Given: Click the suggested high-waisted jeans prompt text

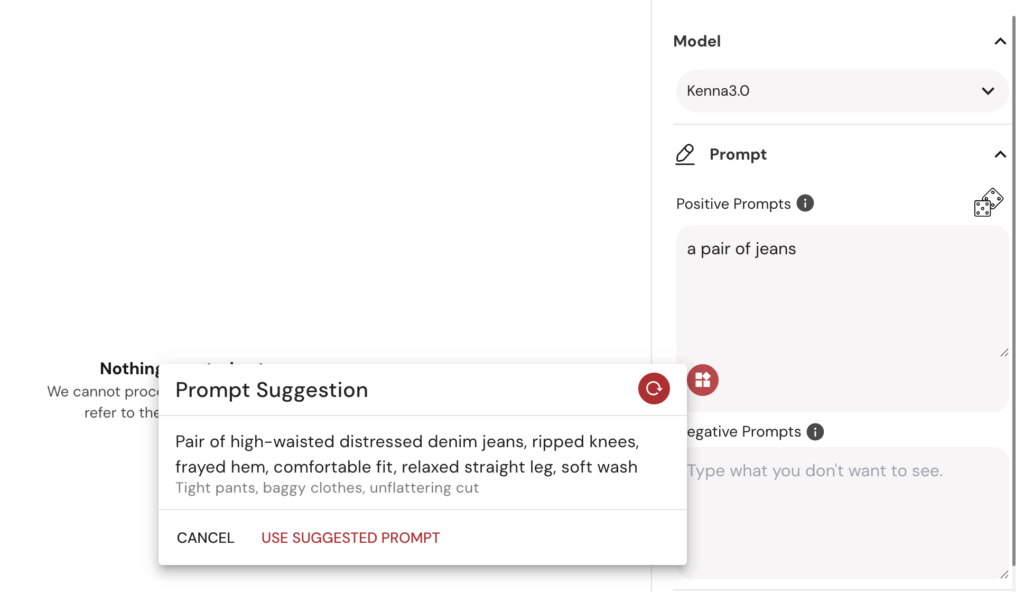Looking at the screenshot, I should pos(407,454).
